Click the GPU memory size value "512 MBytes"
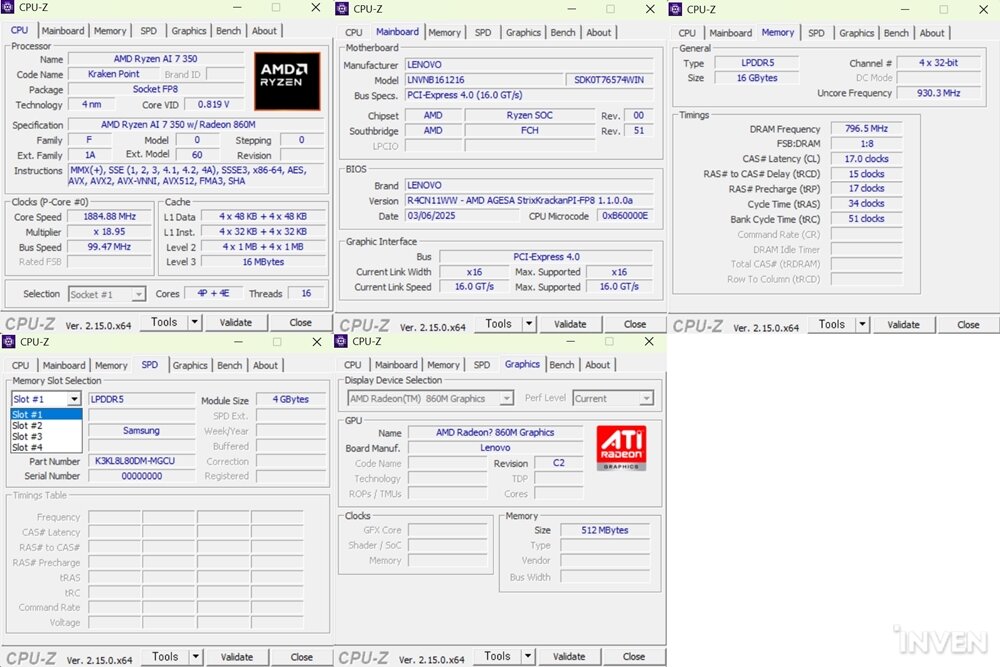The width and height of the screenshot is (1000, 667). [x=605, y=530]
